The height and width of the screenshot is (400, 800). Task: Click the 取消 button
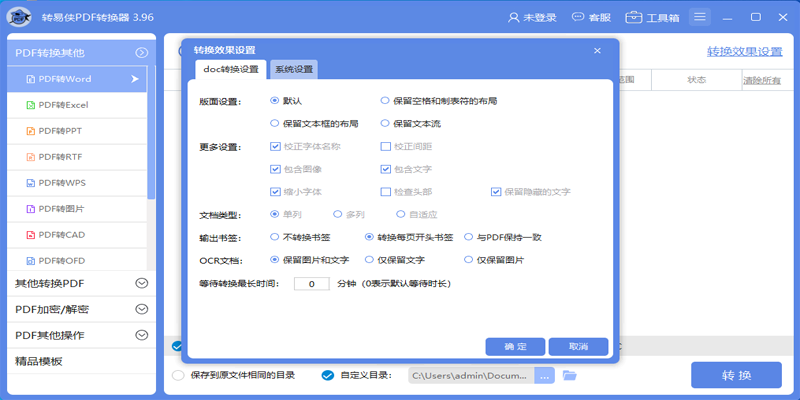click(x=578, y=346)
